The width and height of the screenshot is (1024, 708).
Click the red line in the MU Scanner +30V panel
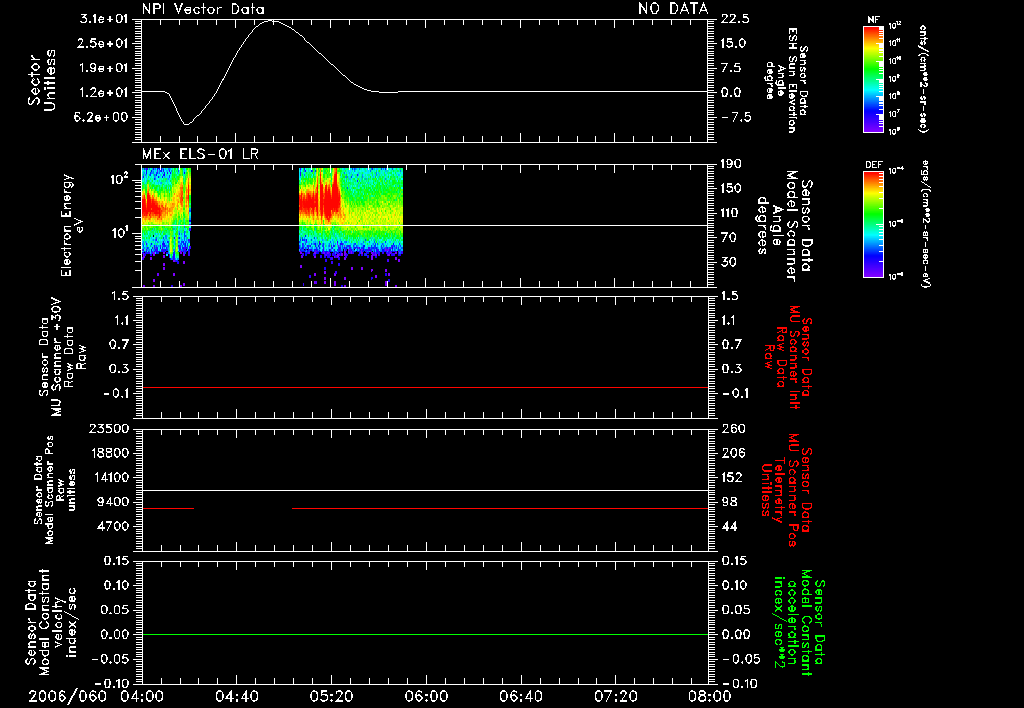tap(425, 387)
